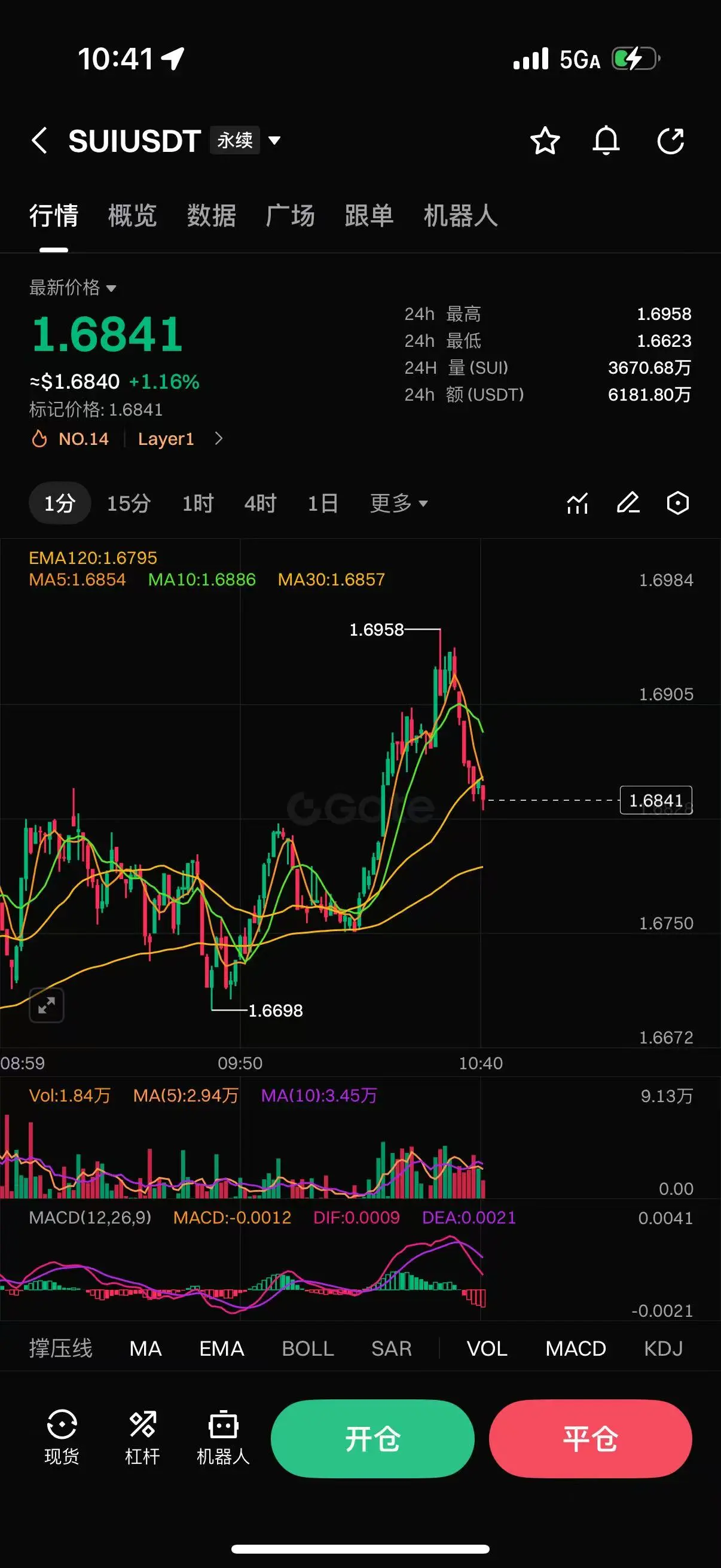721x1568 pixels.
Task: Toggle KDJ sub-indicator
Action: point(663,1349)
